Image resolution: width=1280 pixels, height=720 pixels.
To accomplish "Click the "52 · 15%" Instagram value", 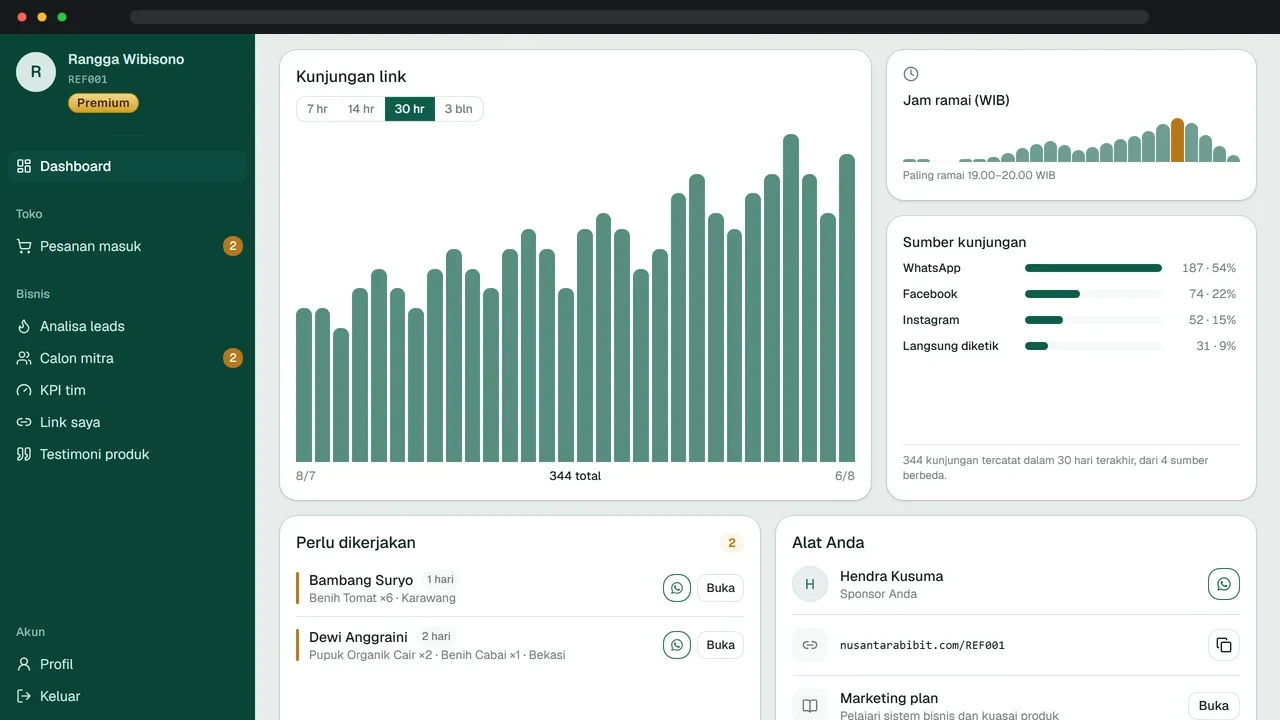I will [x=1213, y=320].
